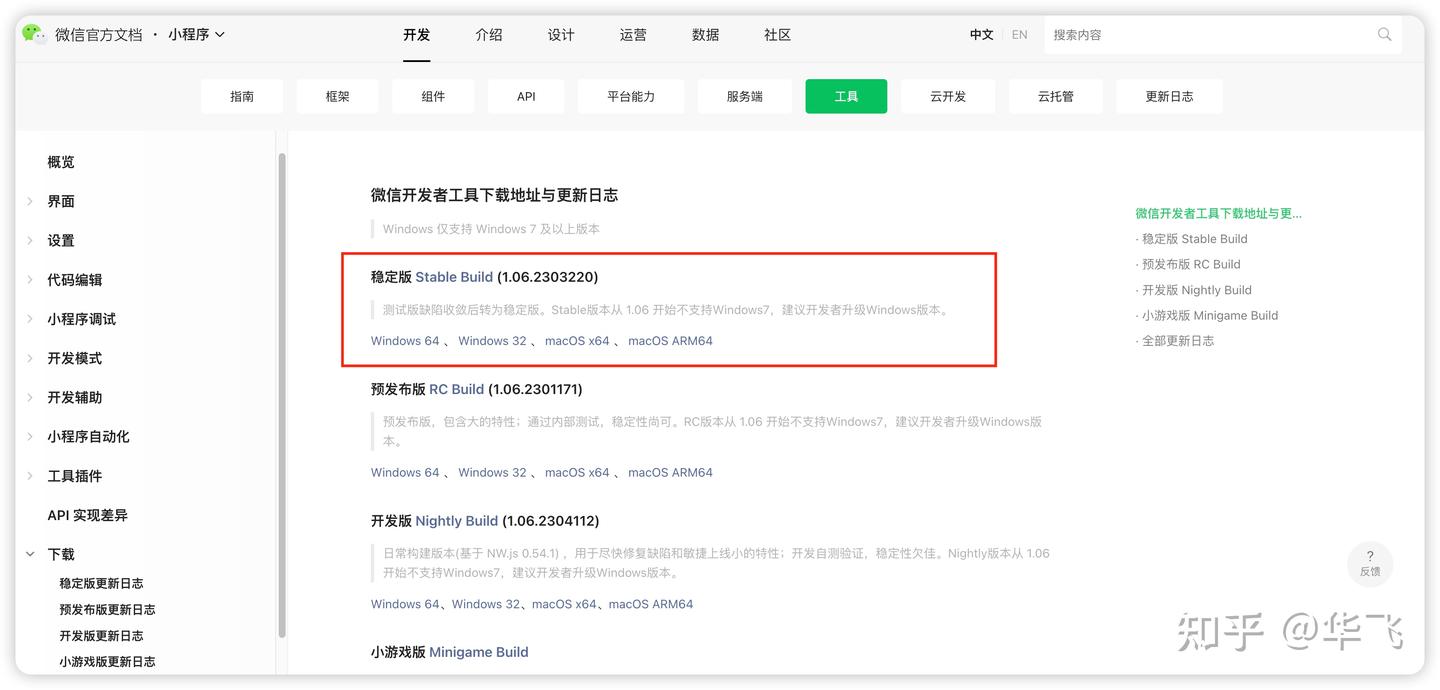This screenshot has height=690, width=1440.
Task: Open the 小程序 dropdown in header
Action: [x=196, y=34]
